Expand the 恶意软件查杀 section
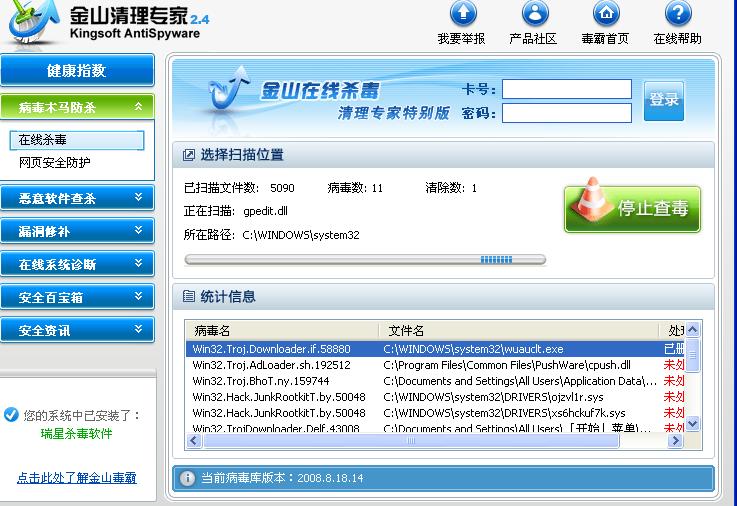The image size is (737, 506). pyautogui.click(x=77, y=198)
